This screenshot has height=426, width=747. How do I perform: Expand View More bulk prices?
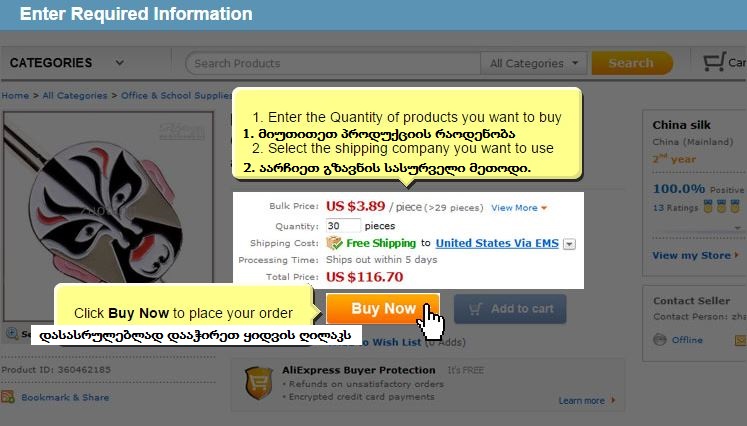(519, 208)
